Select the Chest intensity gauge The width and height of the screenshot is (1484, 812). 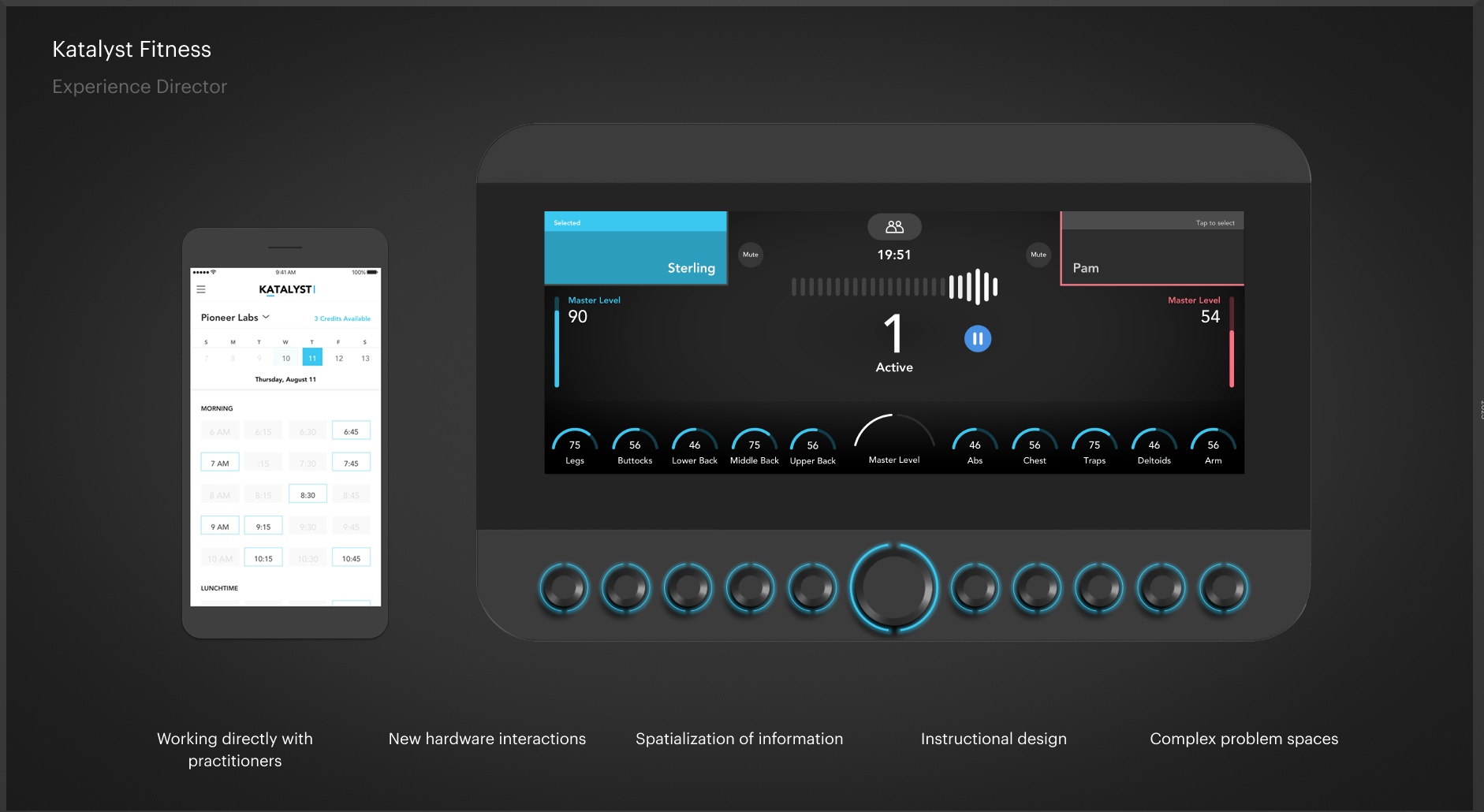1035,446
